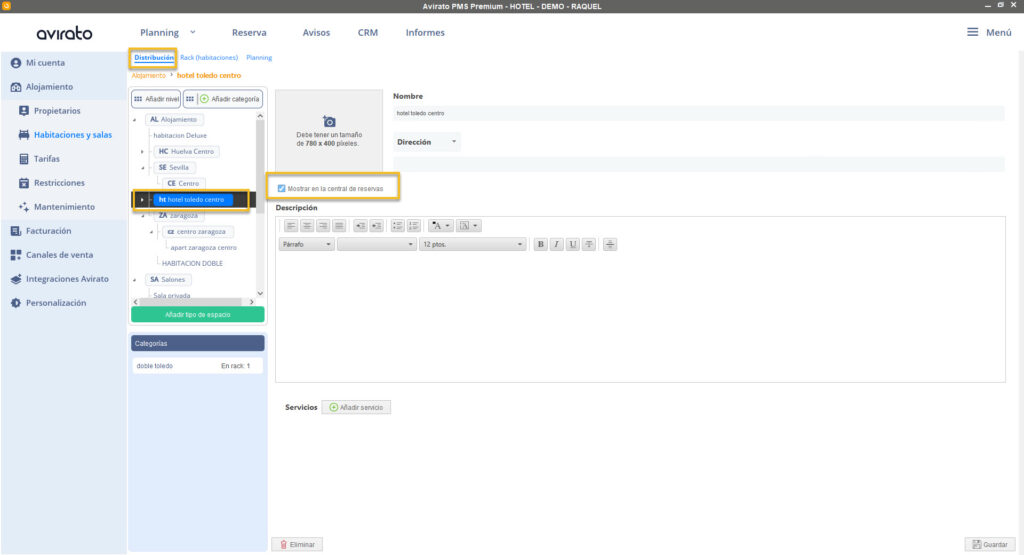Collapse centro zaragoza tree node
The height and width of the screenshot is (555, 1024).
point(152,232)
